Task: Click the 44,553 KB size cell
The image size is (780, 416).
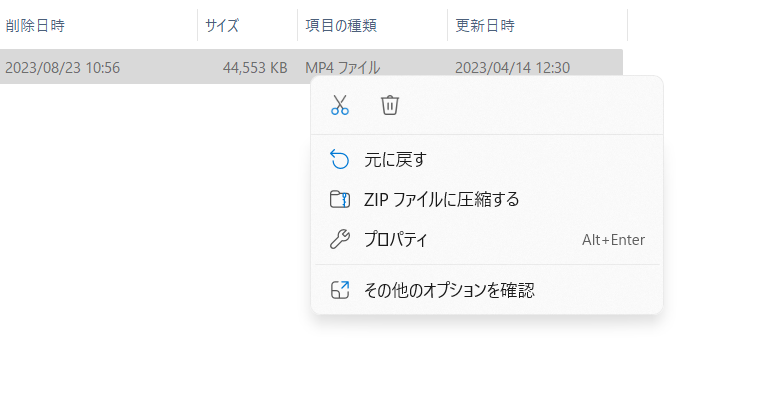Action: [x=255, y=68]
